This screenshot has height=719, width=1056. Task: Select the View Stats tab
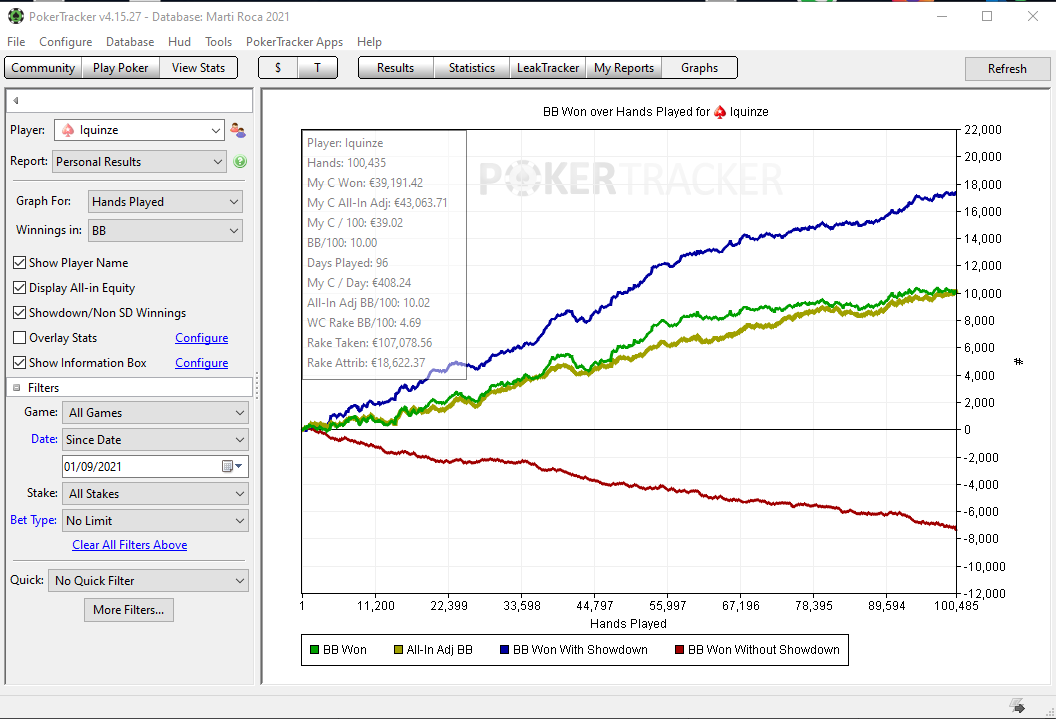point(199,68)
